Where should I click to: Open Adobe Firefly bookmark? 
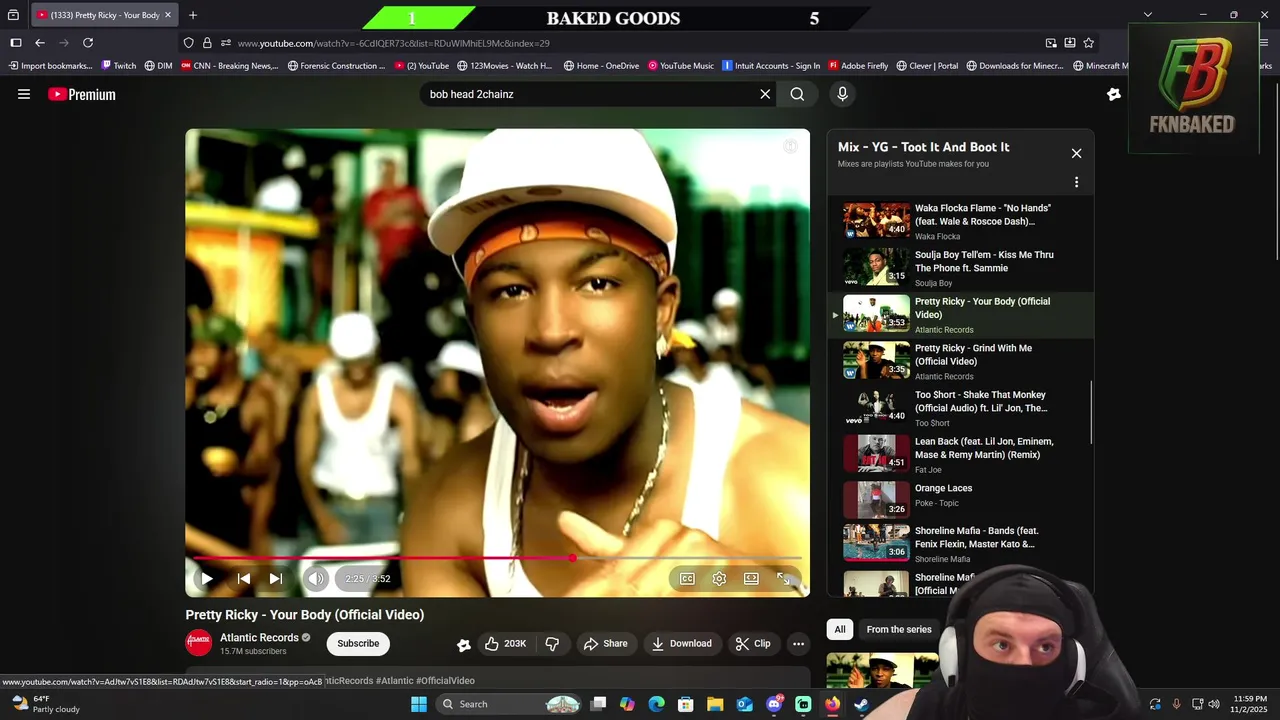[858, 66]
